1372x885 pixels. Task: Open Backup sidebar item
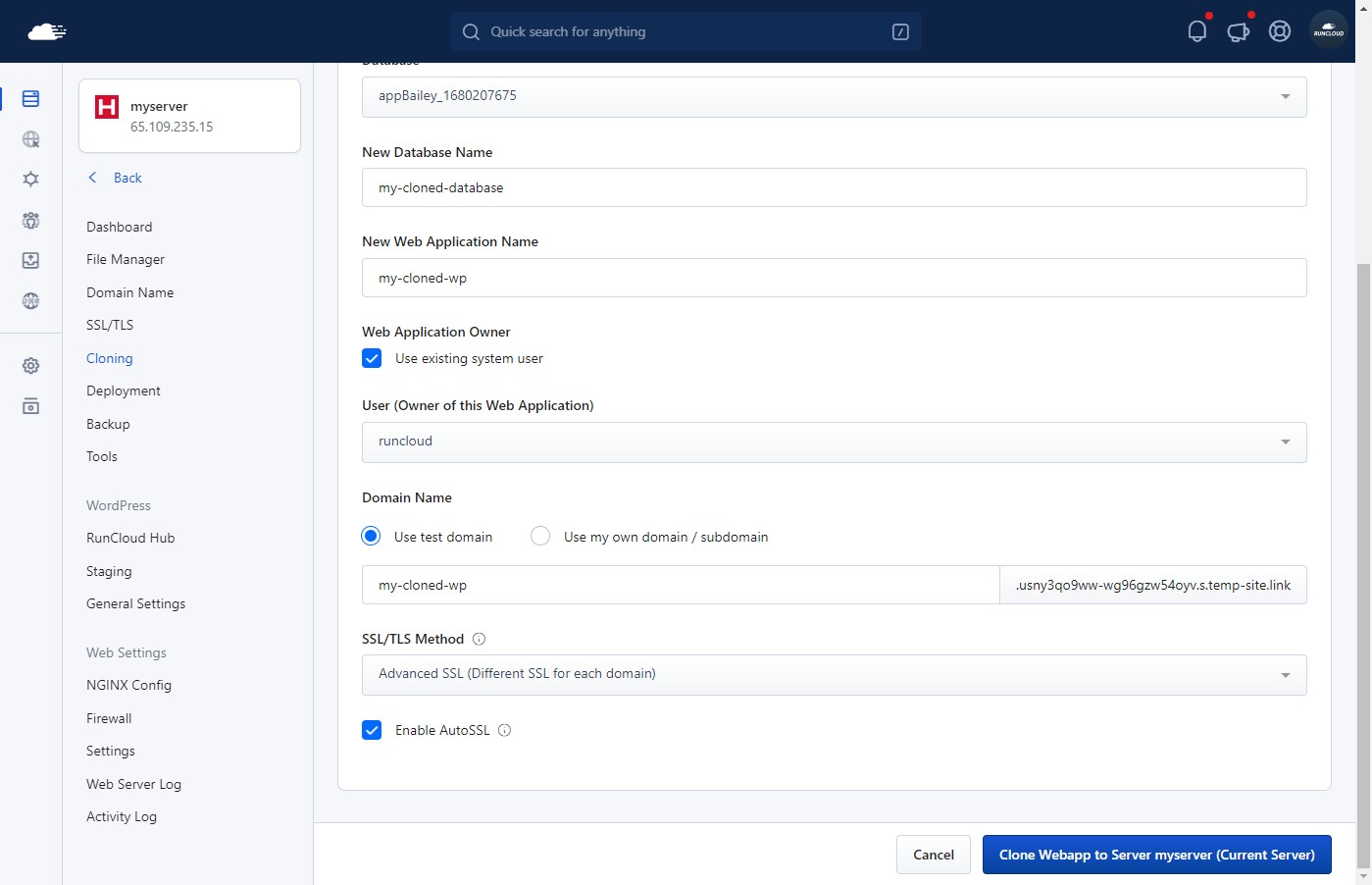click(108, 424)
